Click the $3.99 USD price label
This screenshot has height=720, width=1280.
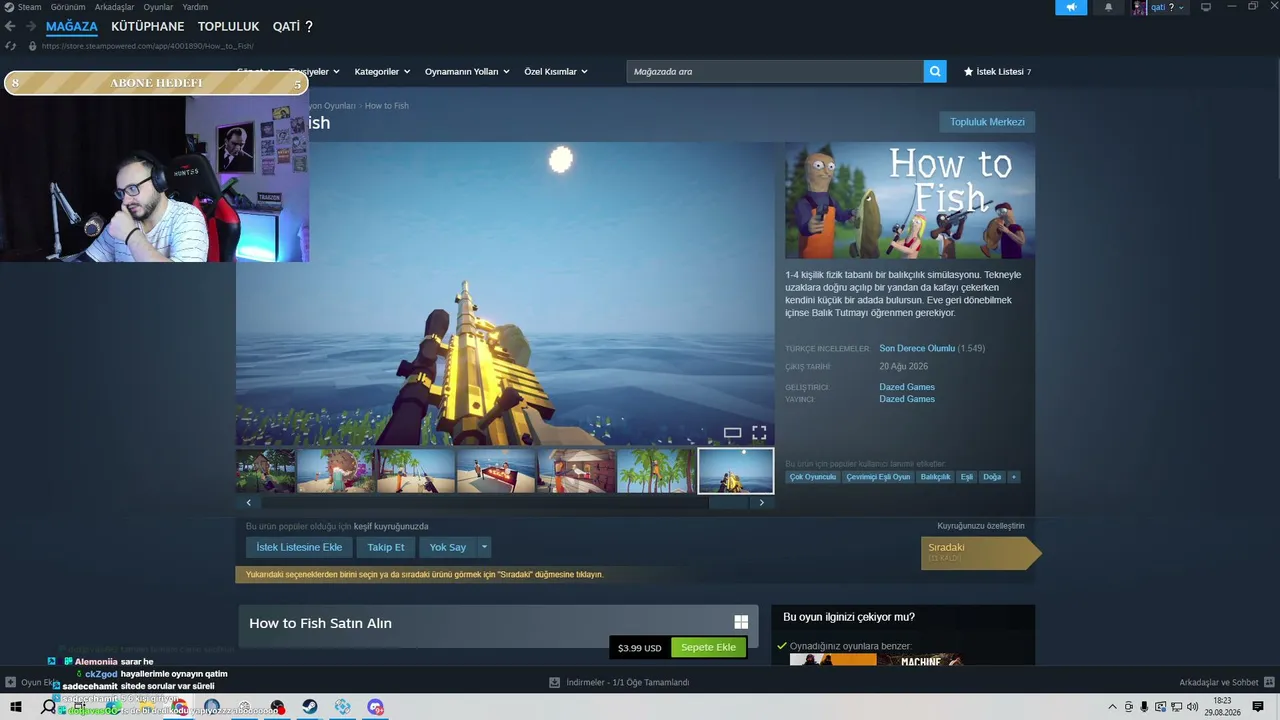point(640,648)
